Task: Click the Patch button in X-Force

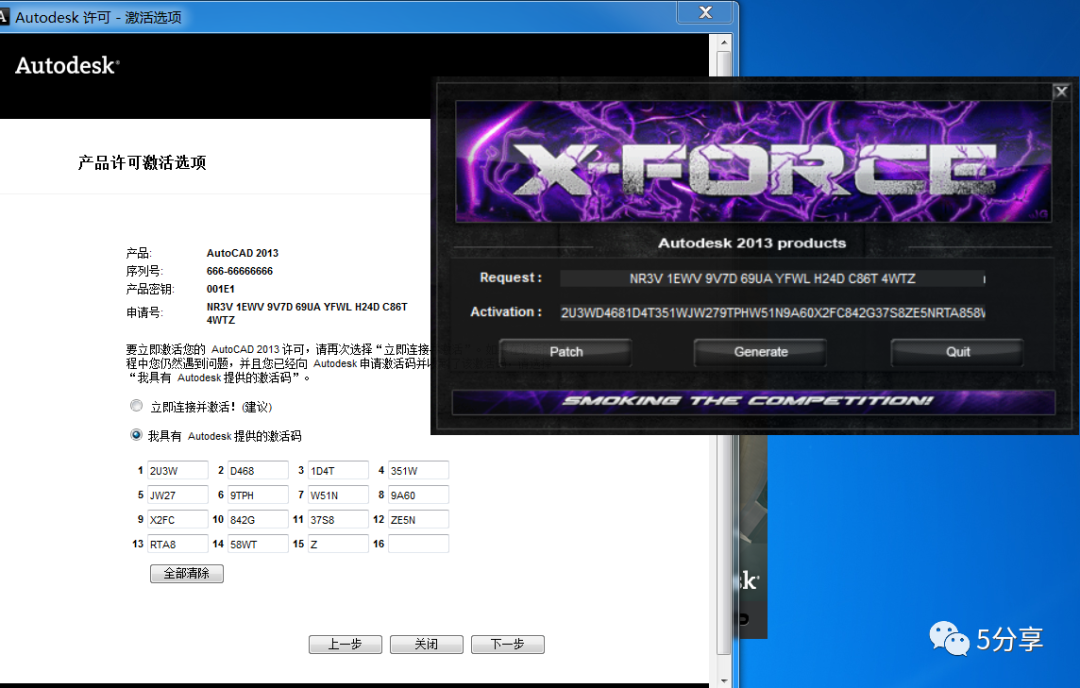Action: 565,352
